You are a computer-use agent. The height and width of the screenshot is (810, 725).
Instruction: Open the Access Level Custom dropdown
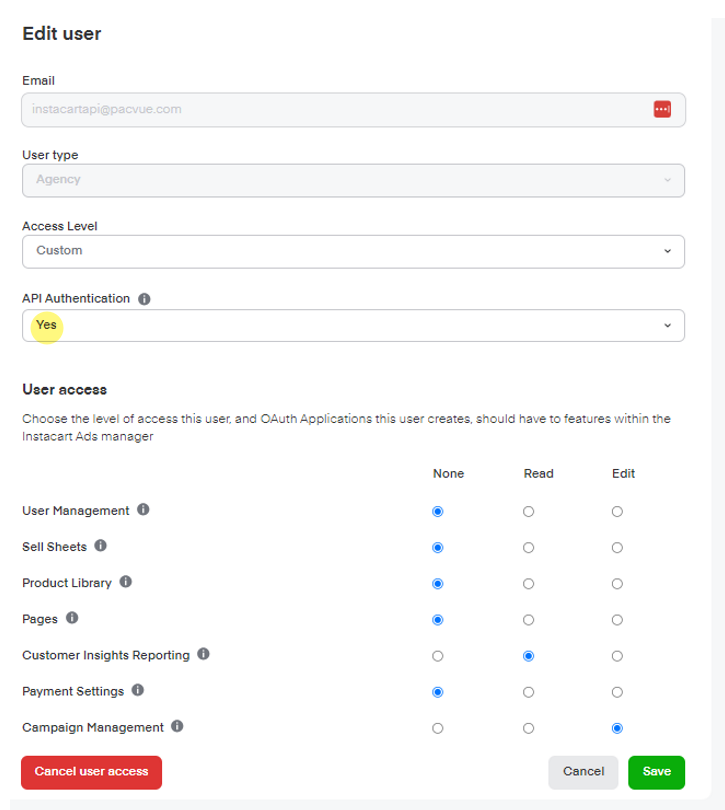click(x=353, y=252)
